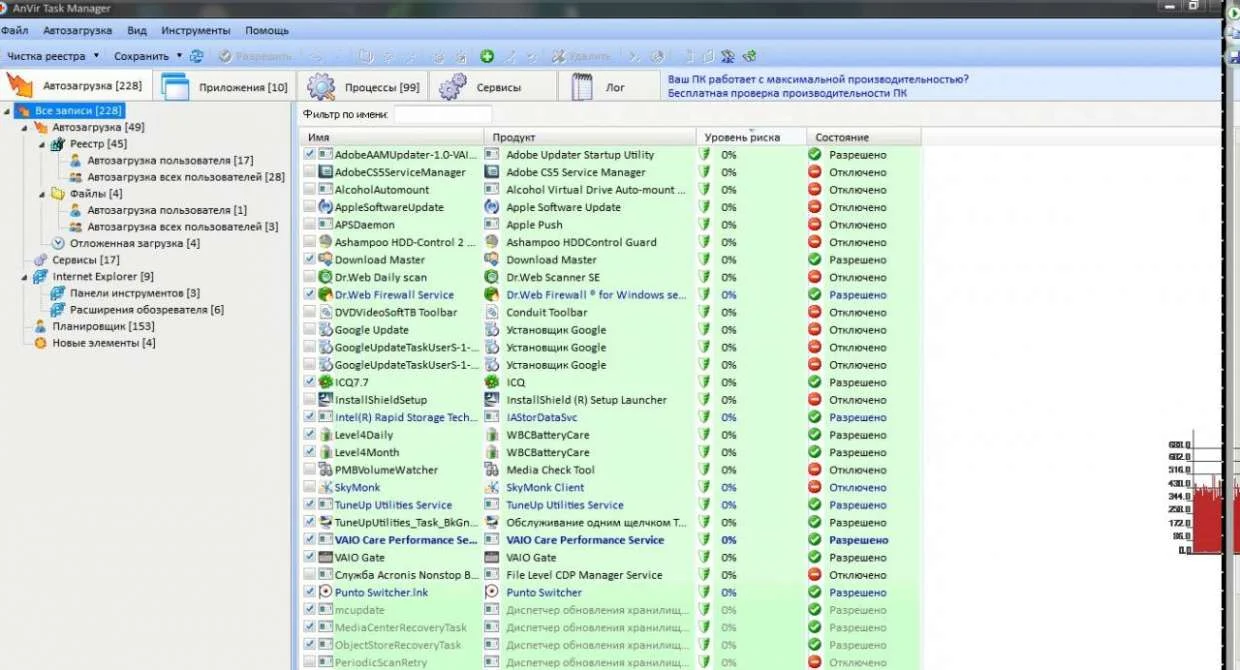1240x670 pixels.
Task: Click the Level4Daily battery icon
Action: 325,435
